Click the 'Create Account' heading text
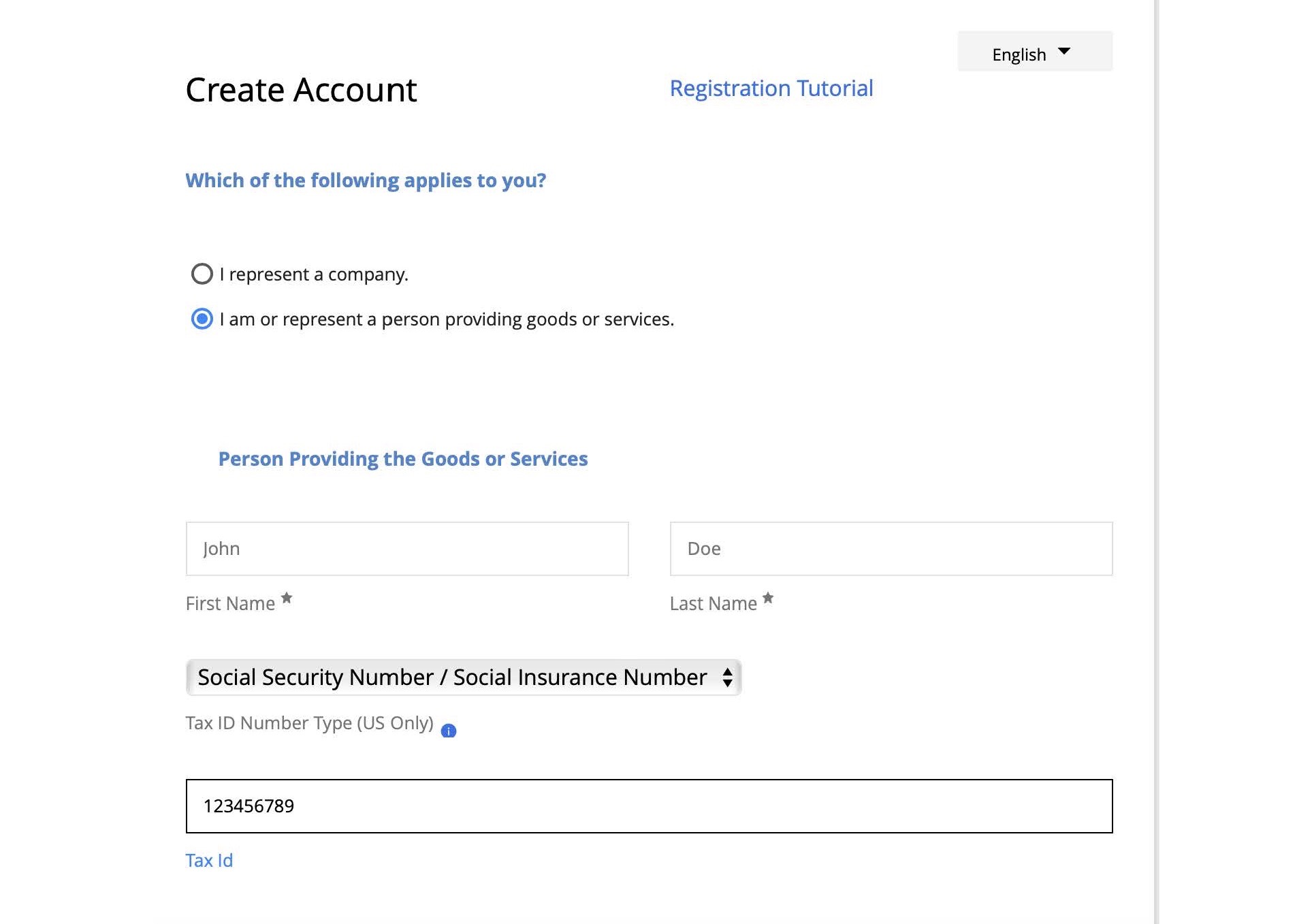Viewport: 1312px width, 924px height. (301, 90)
